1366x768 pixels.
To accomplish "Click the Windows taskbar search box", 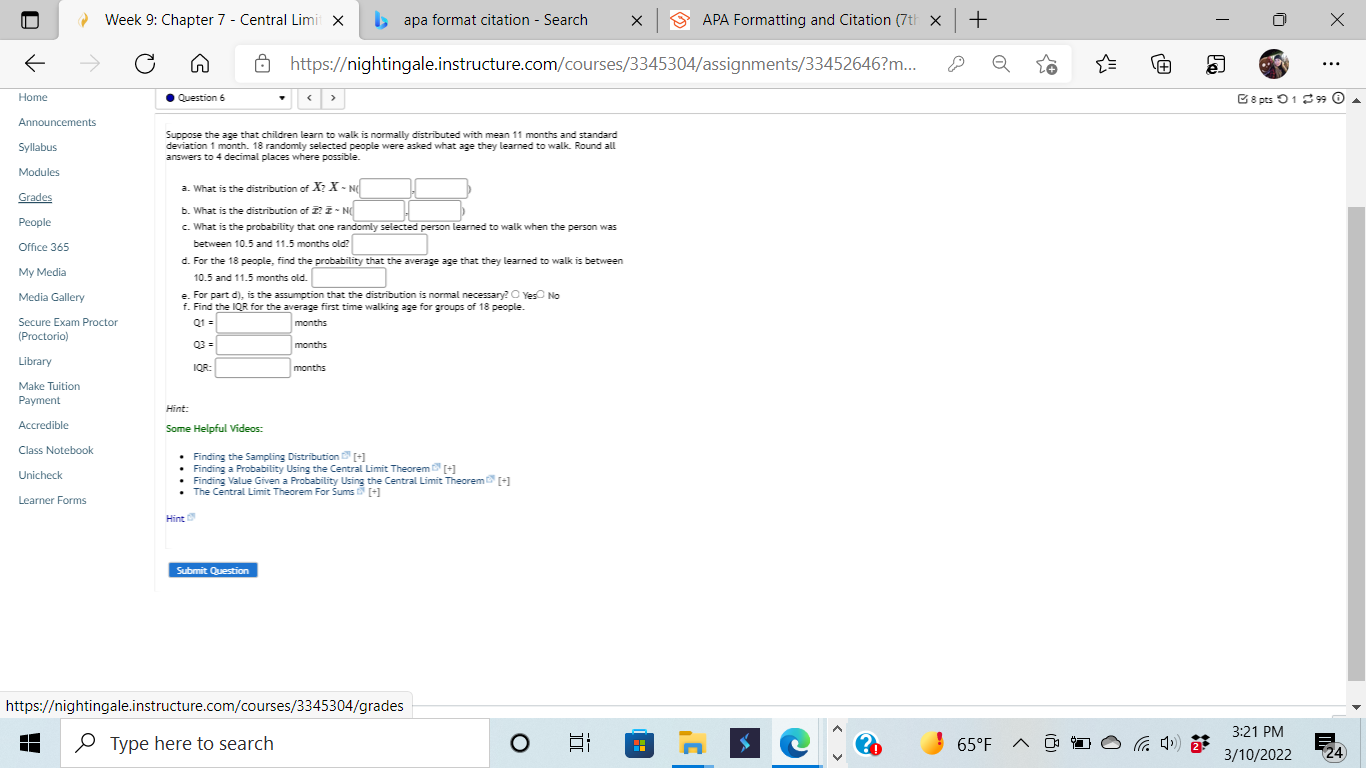I will [274, 743].
